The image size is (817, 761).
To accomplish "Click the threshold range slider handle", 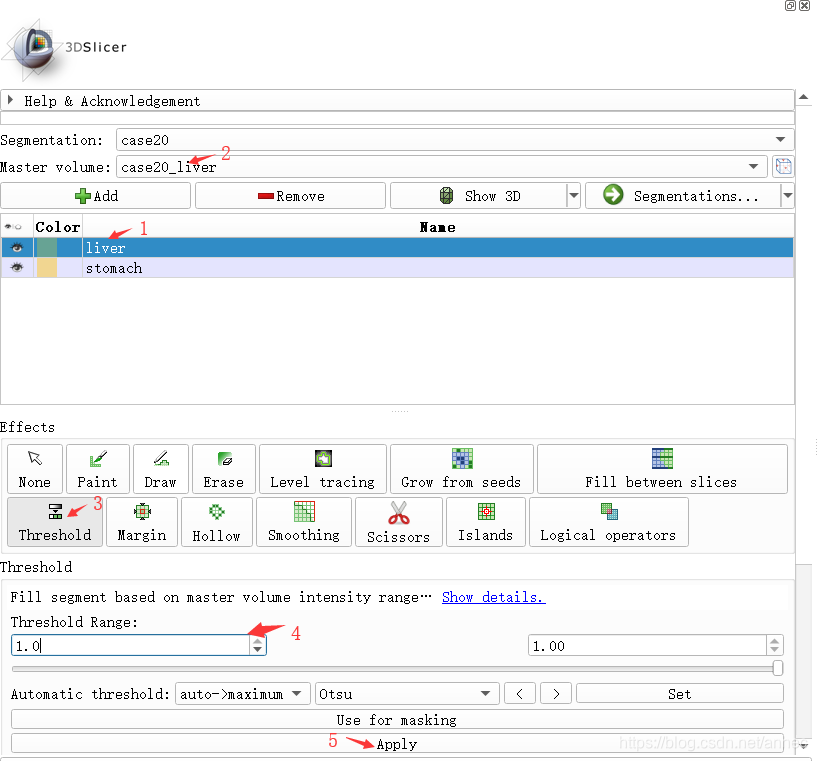I will [x=778, y=668].
